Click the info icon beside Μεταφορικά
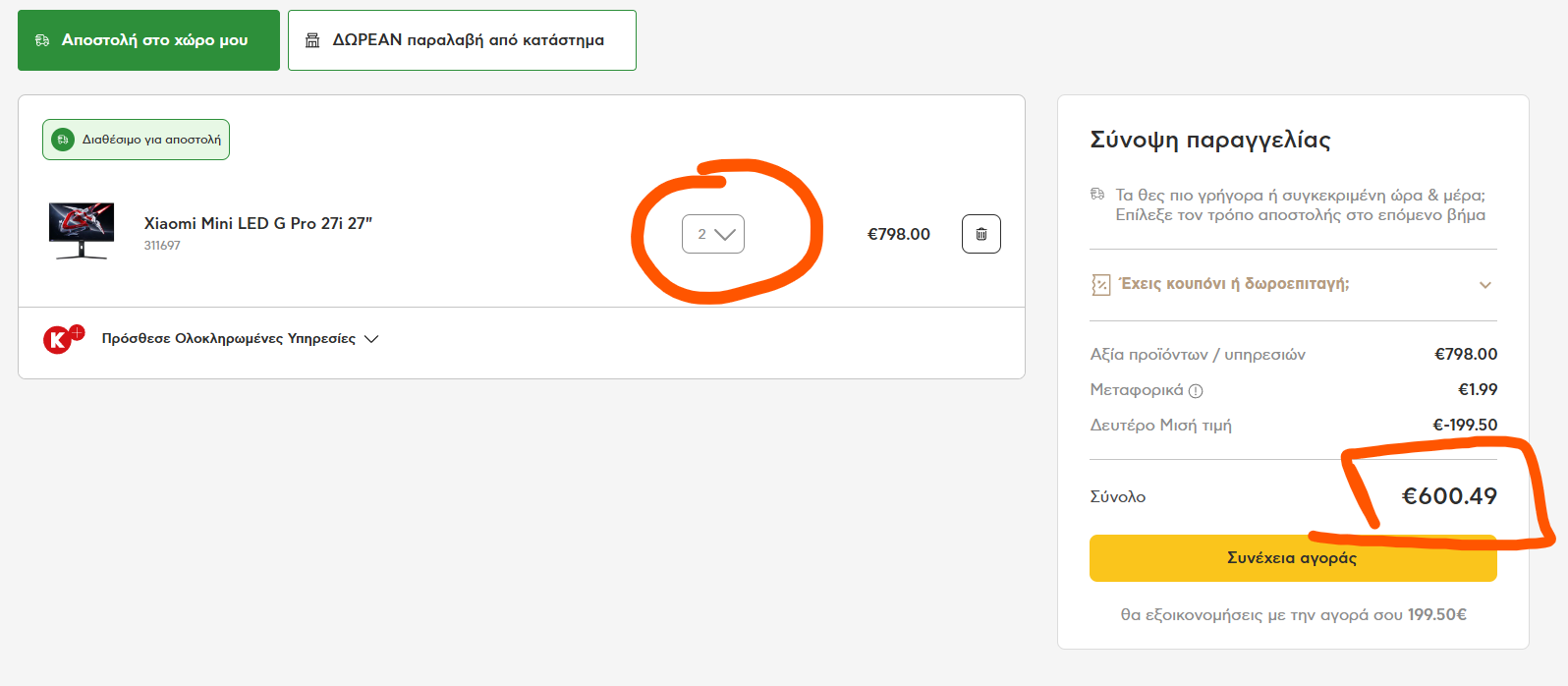 pyautogui.click(x=1196, y=391)
